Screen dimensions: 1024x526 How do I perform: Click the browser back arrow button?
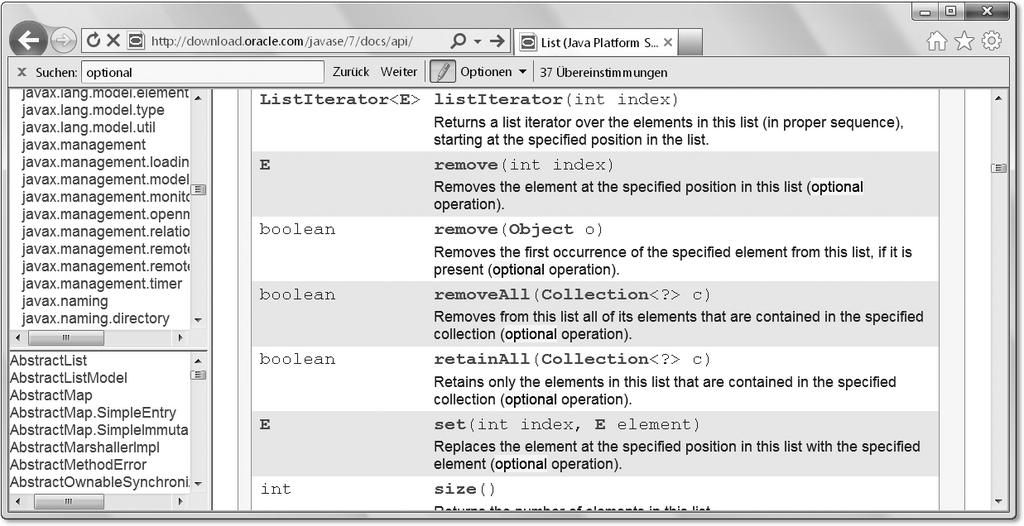coord(29,41)
